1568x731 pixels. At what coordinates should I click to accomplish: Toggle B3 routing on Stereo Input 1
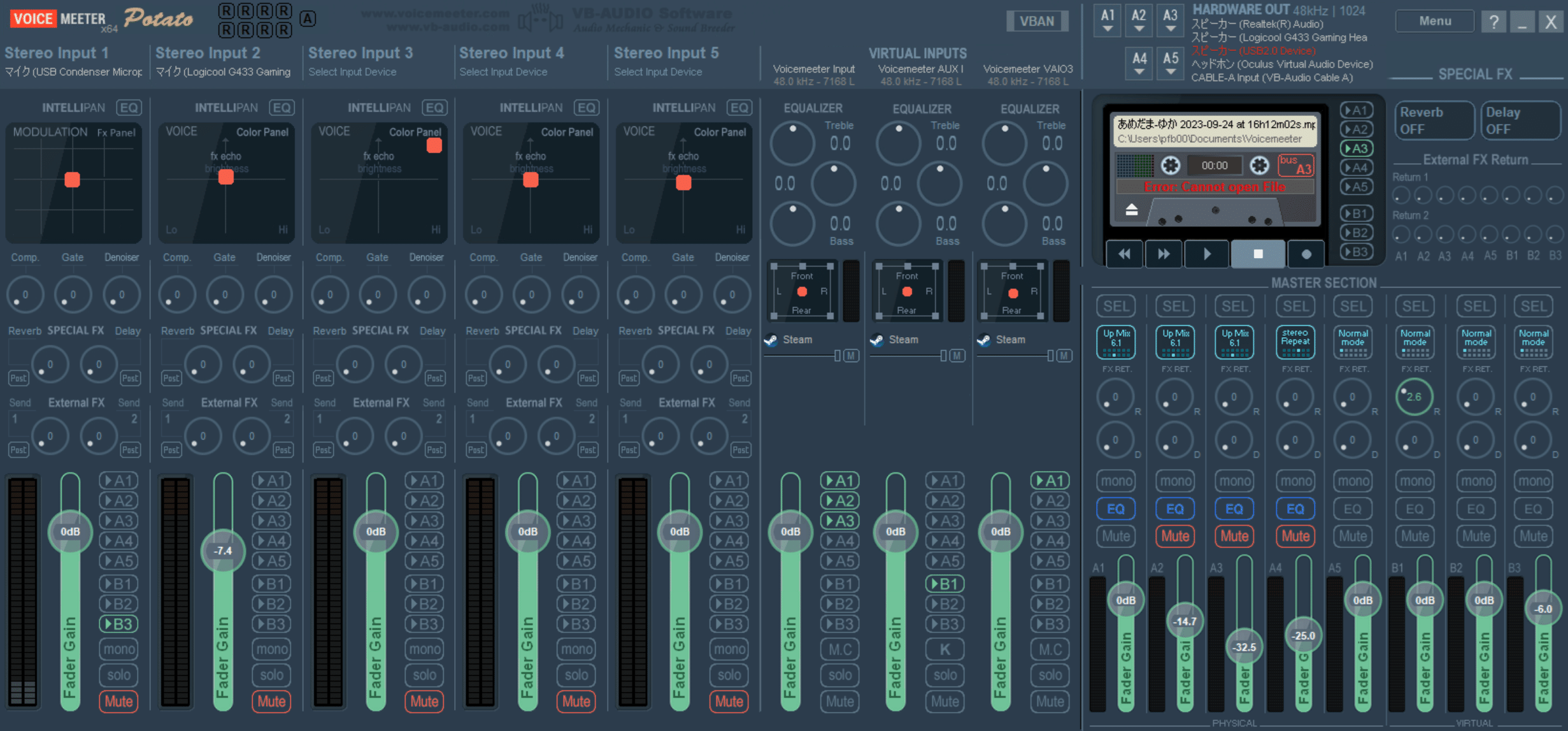click(118, 624)
